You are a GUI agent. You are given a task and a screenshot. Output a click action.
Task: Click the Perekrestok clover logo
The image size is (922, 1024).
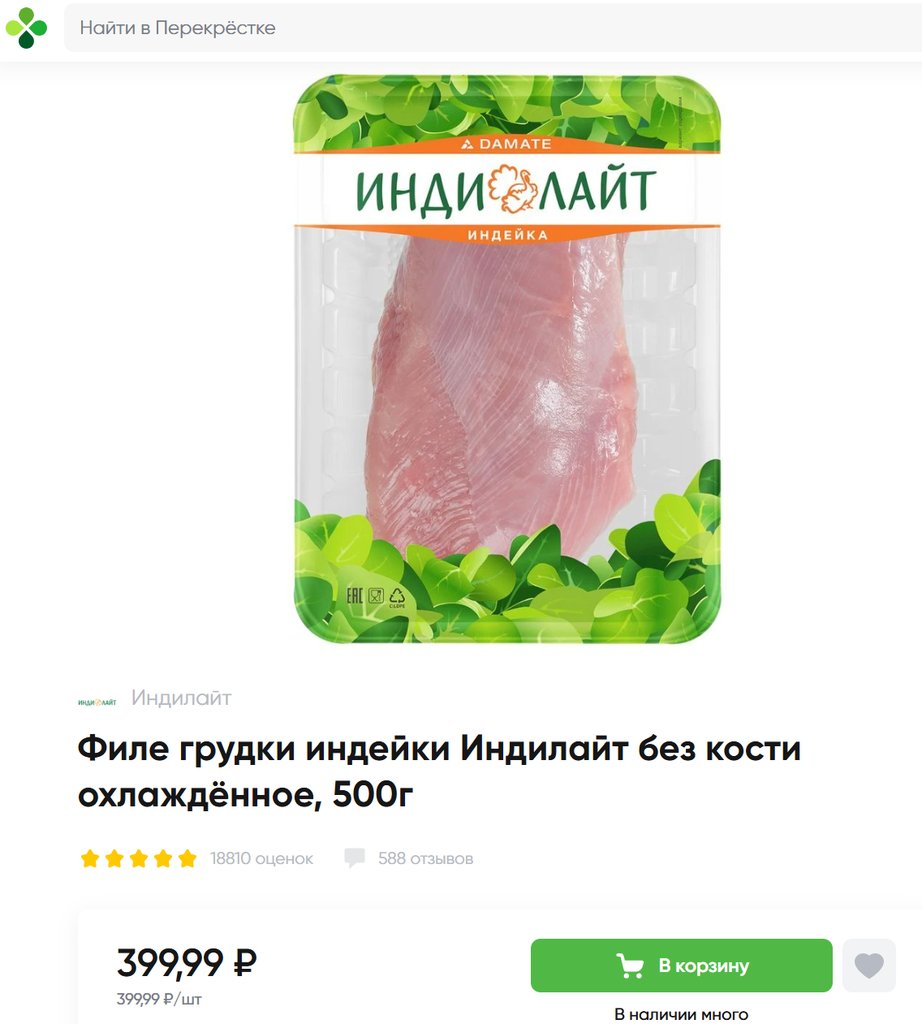click(x=26, y=28)
